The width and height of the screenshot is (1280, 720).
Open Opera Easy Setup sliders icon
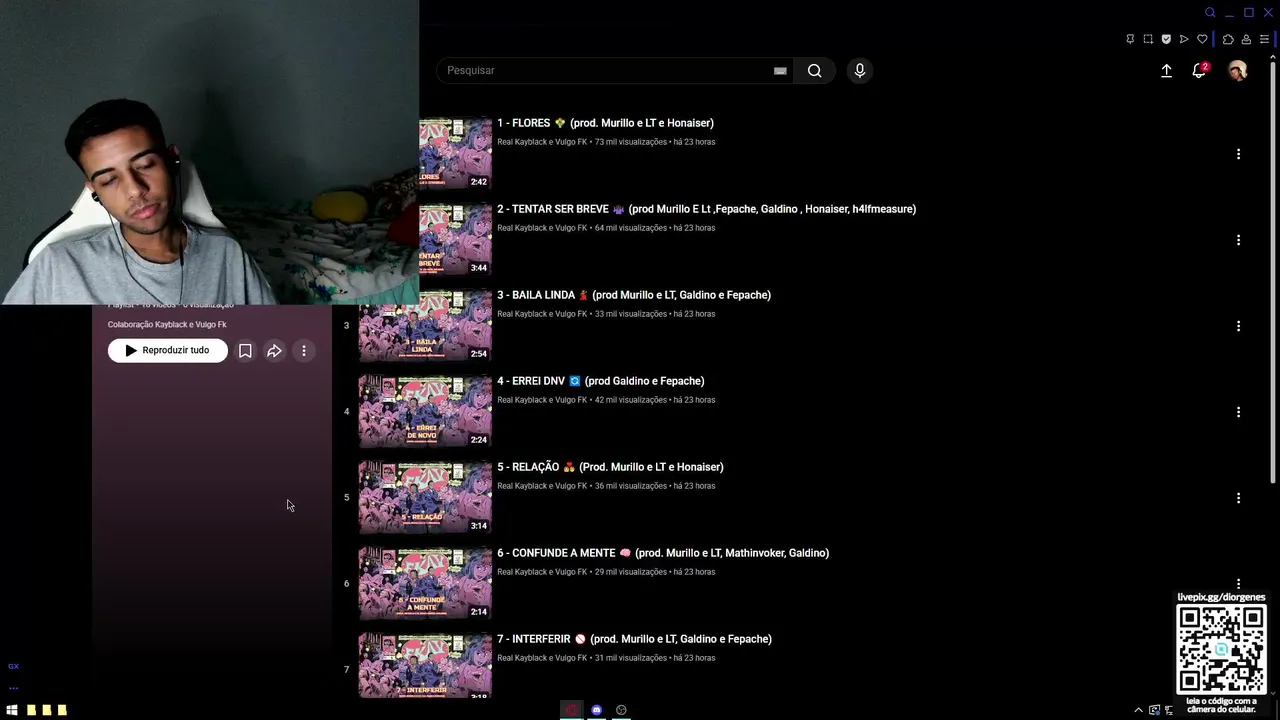1264,40
